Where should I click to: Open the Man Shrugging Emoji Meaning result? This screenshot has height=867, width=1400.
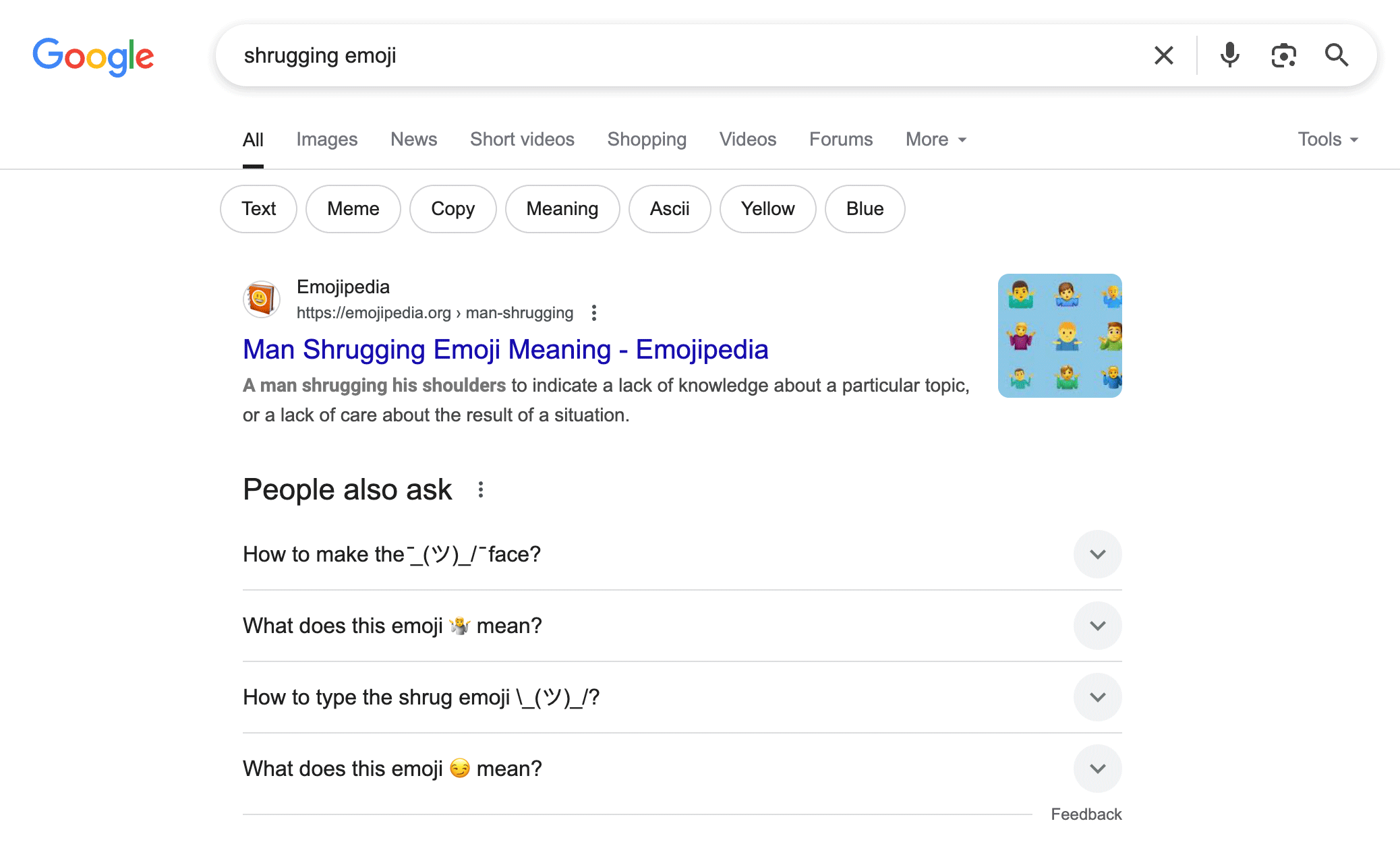(505, 349)
